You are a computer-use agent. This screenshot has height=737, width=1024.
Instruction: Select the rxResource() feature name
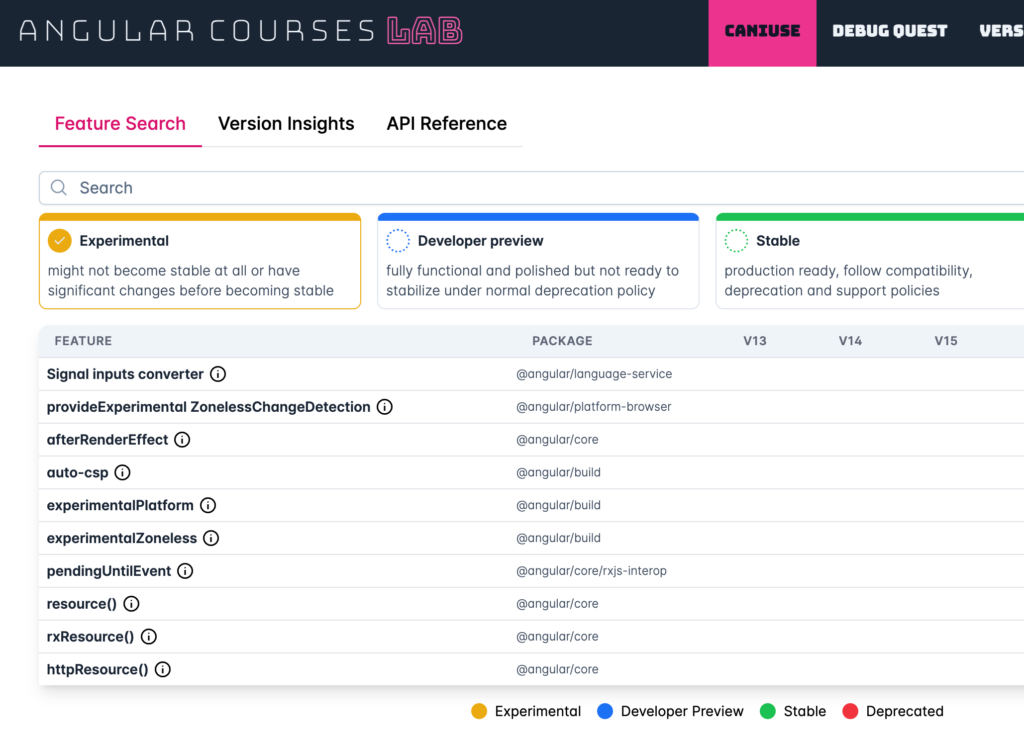(x=90, y=636)
